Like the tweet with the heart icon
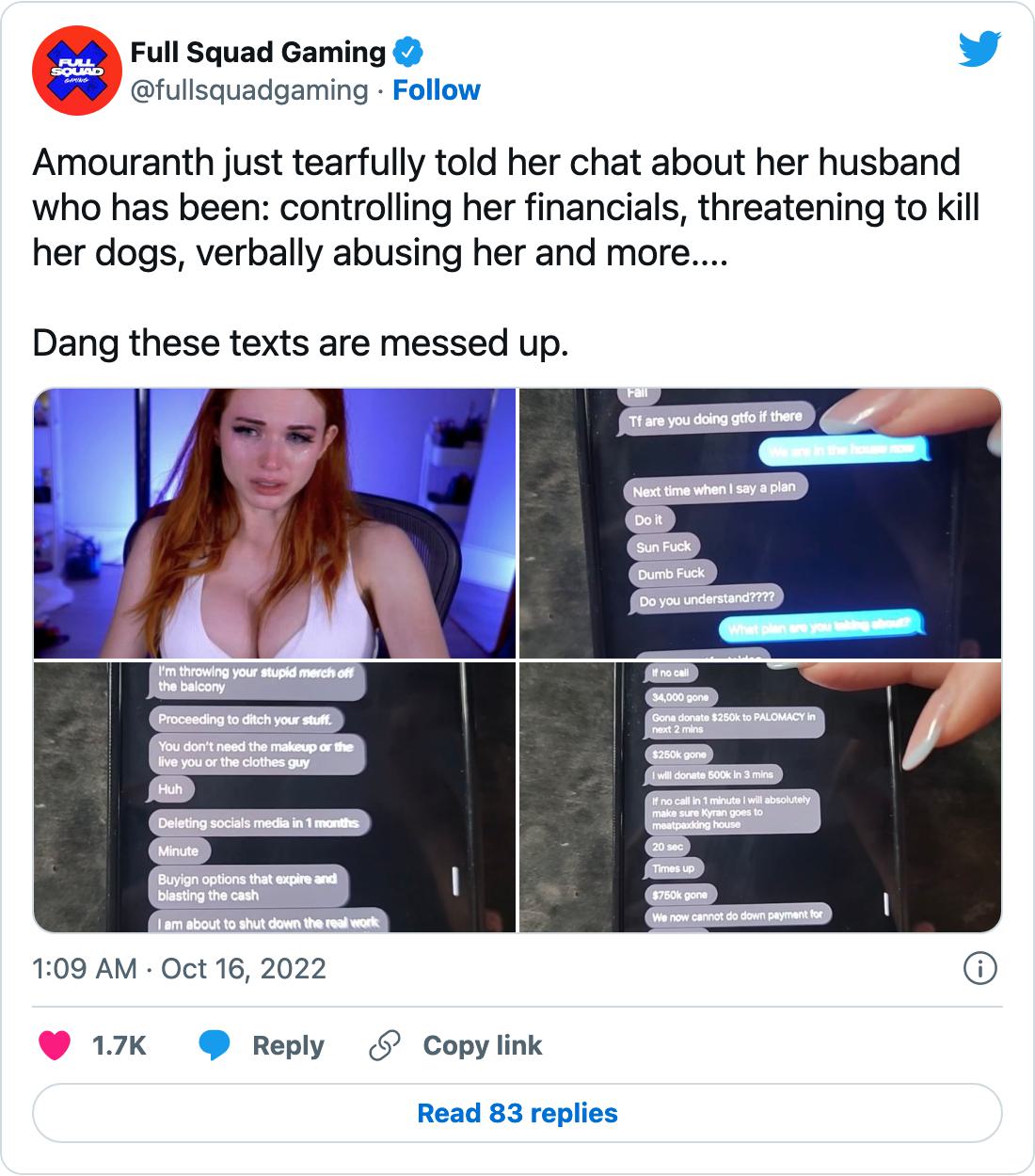1035x1176 pixels. tap(55, 1045)
